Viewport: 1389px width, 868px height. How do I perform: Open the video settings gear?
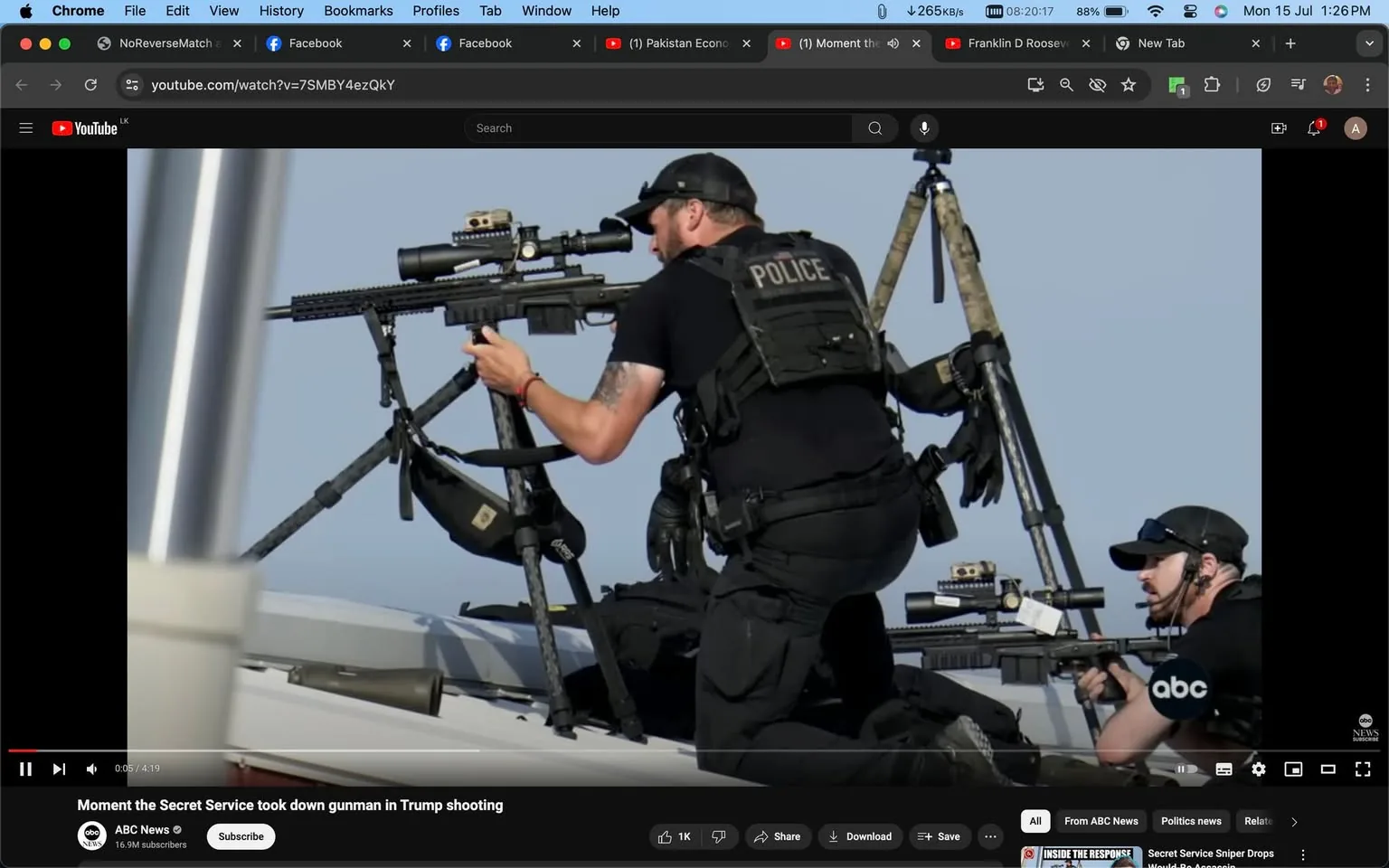coord(1258,769)
